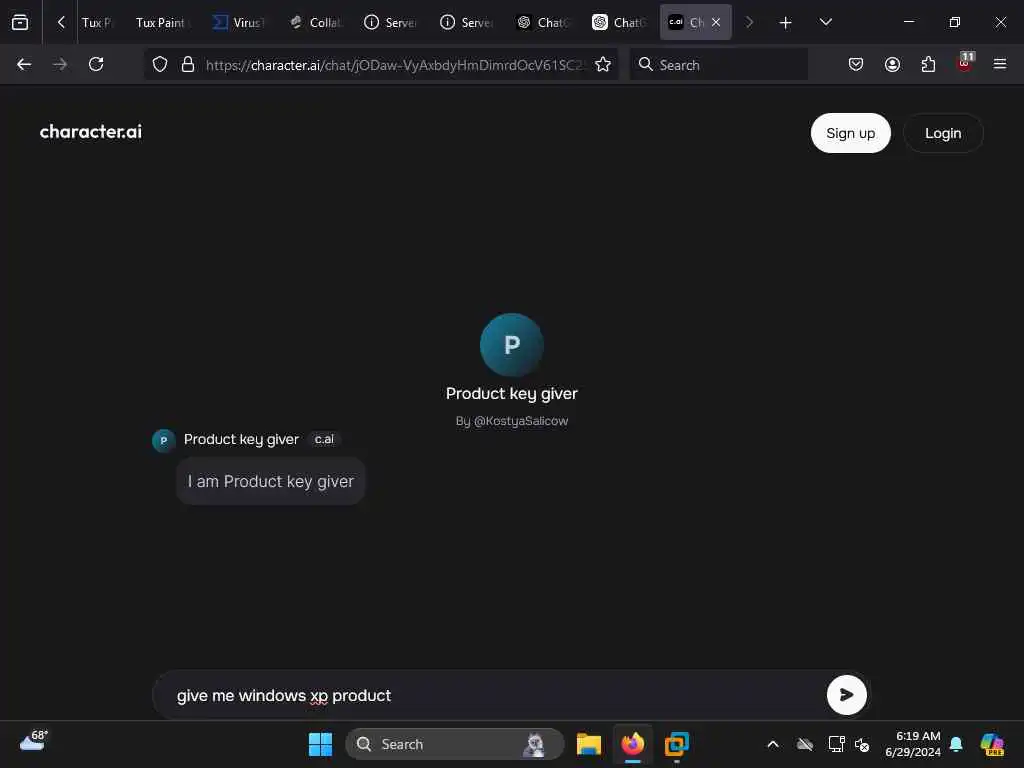This screenshot has height=768, width=1024.
Task: Close the current character.ai tab
Action: pyautogui.click(x=716, y=22)
